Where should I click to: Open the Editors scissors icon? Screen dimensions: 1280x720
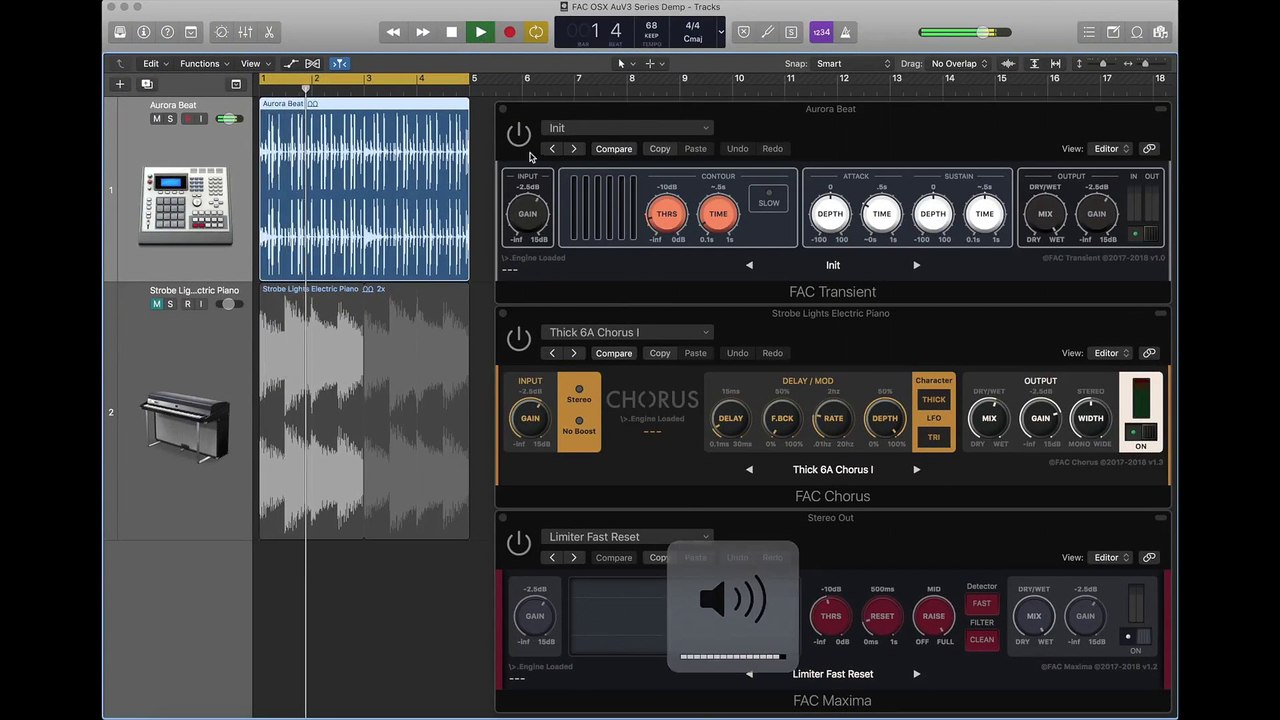pyautogui.click(x=269, y=32)
